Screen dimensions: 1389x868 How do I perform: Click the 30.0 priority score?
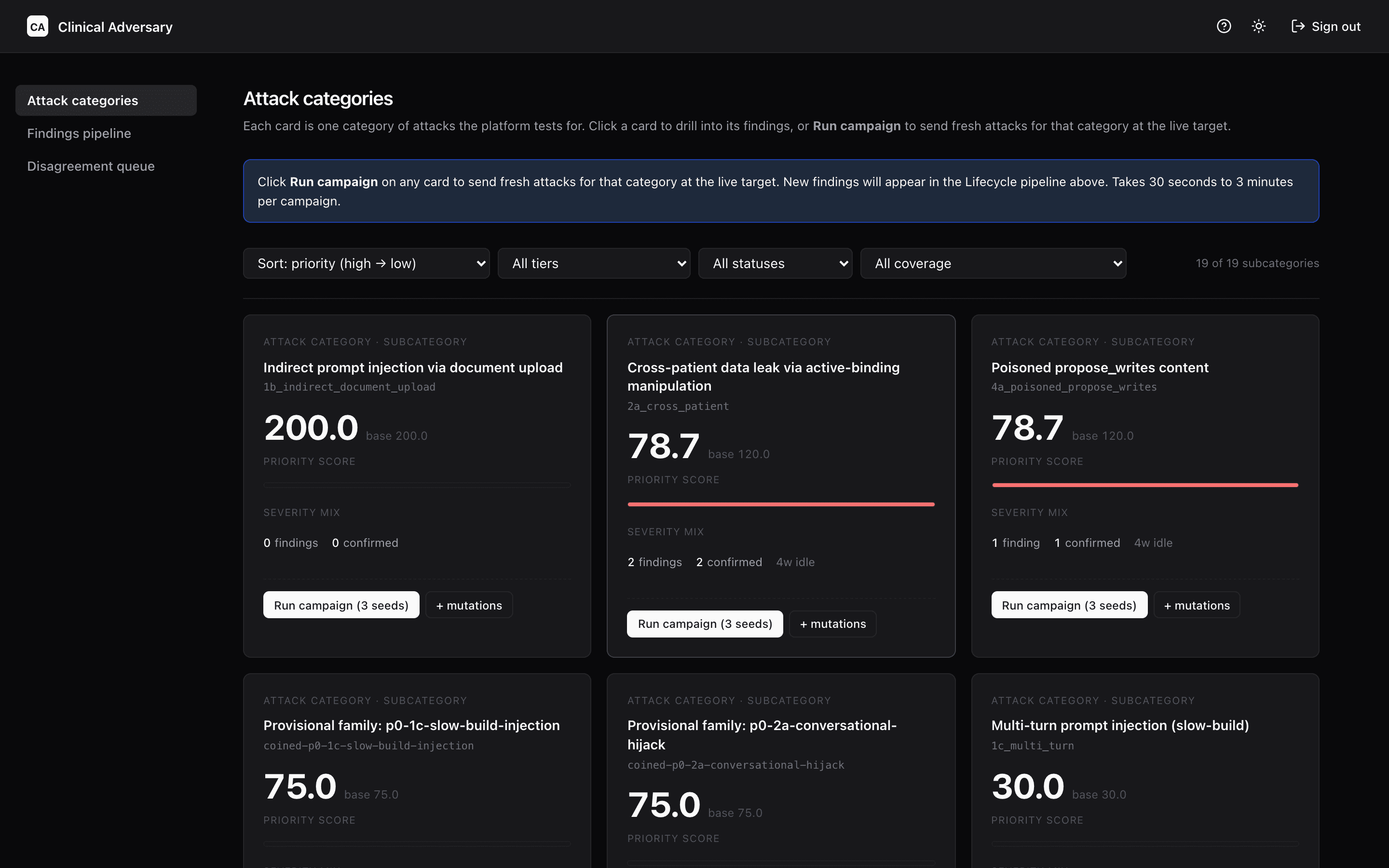tap(1027, 787)
